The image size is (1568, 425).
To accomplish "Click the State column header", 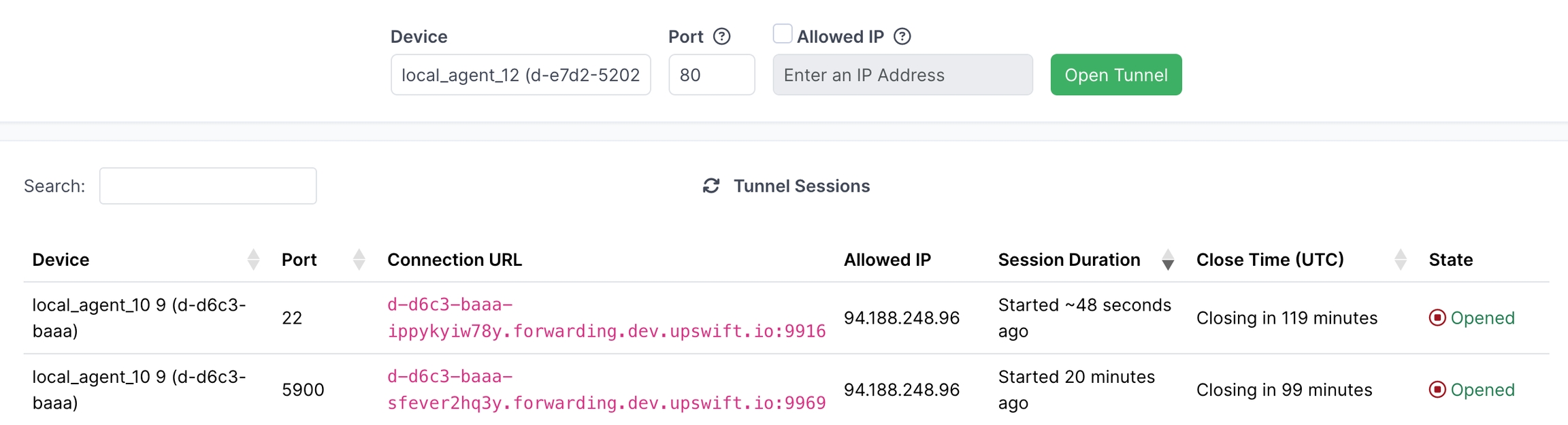I will pos(1450,260).
